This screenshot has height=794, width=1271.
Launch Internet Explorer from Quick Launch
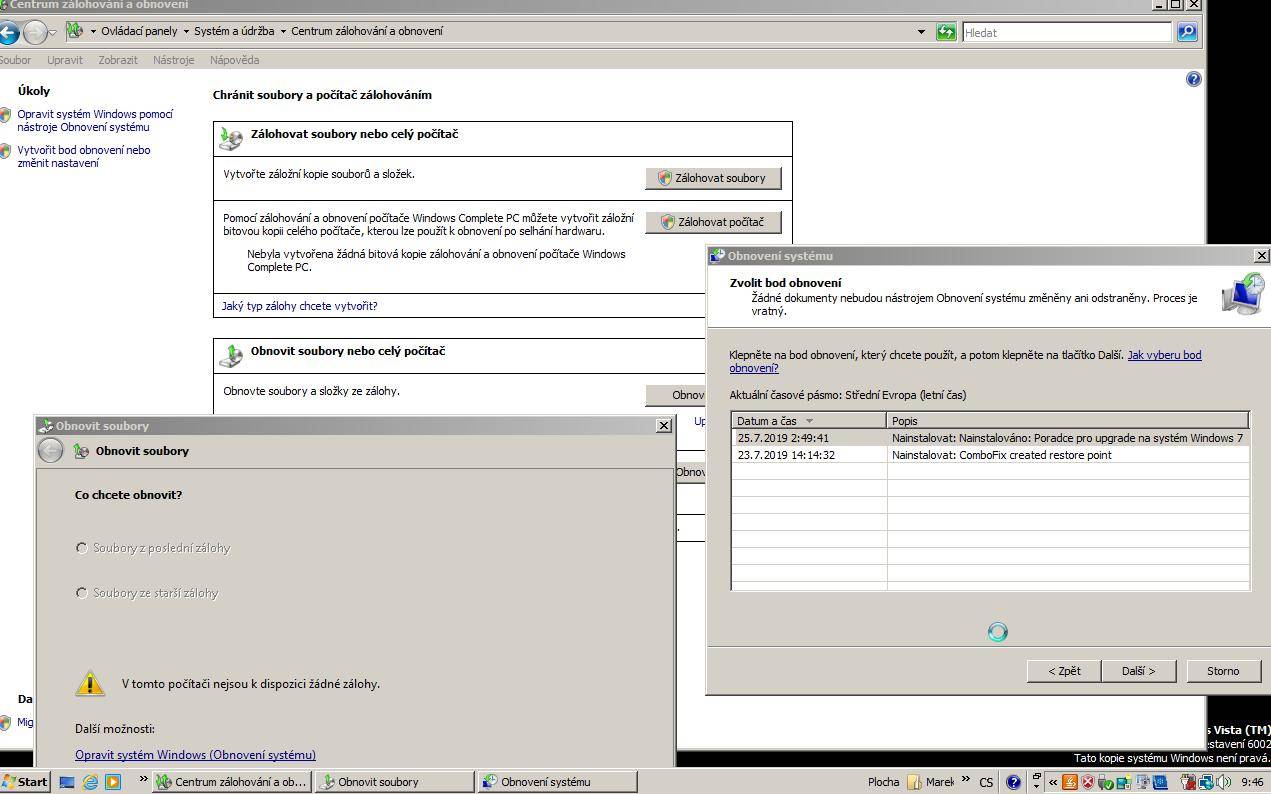tap(90, 782)
